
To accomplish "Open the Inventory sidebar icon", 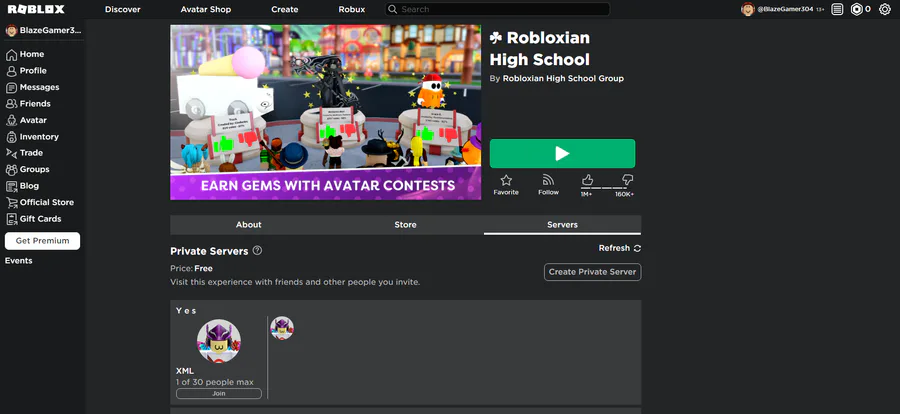I will (x=11, y=137).
